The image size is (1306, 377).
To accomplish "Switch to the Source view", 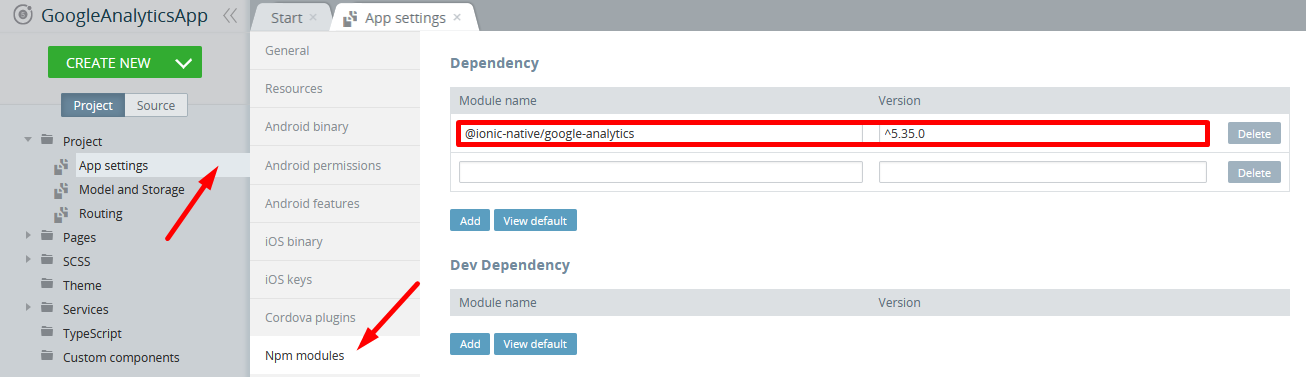I will 156,105.
